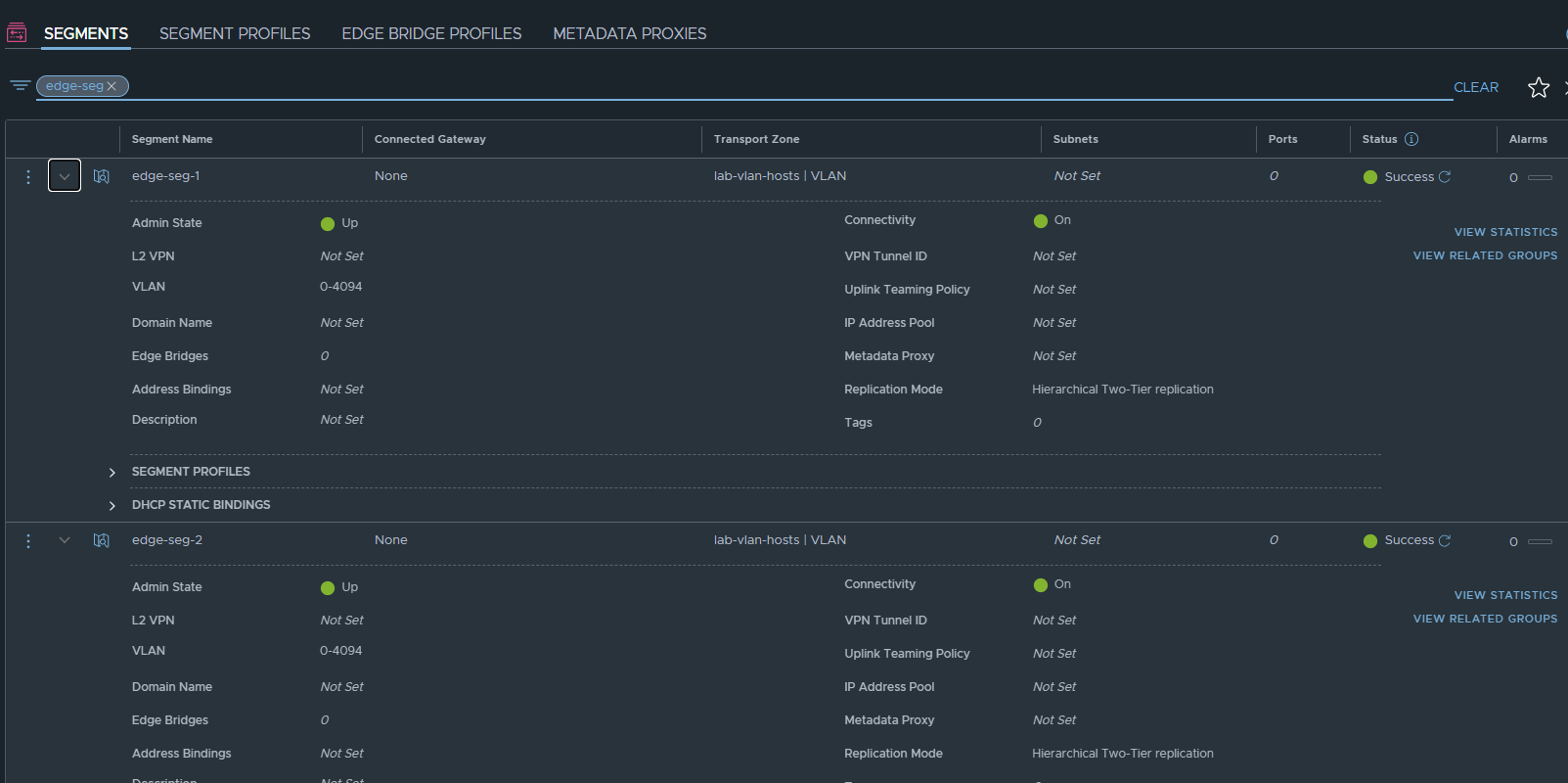Switch to the Segment Profiles tab
The width and height of the screenshot is (1568, 783).
point(235,33)
